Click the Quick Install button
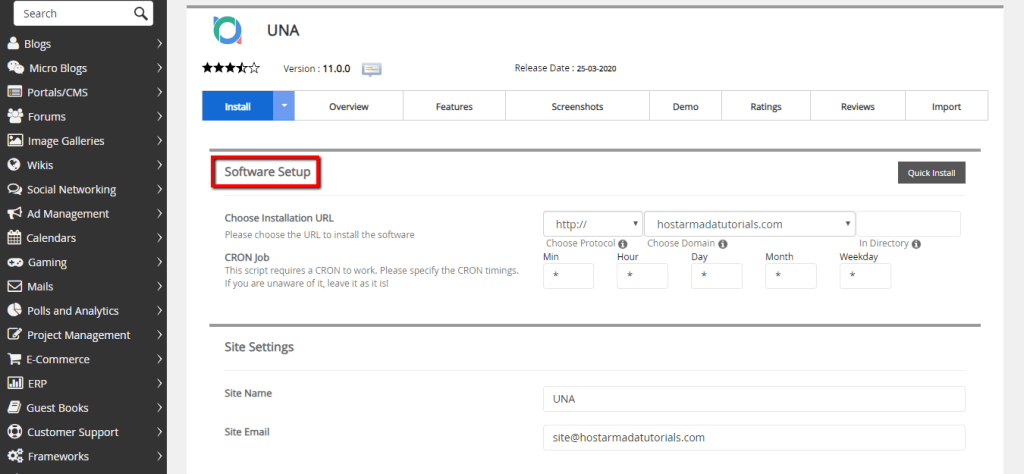Screen dimensions: 1024x474 coord(931,173)
